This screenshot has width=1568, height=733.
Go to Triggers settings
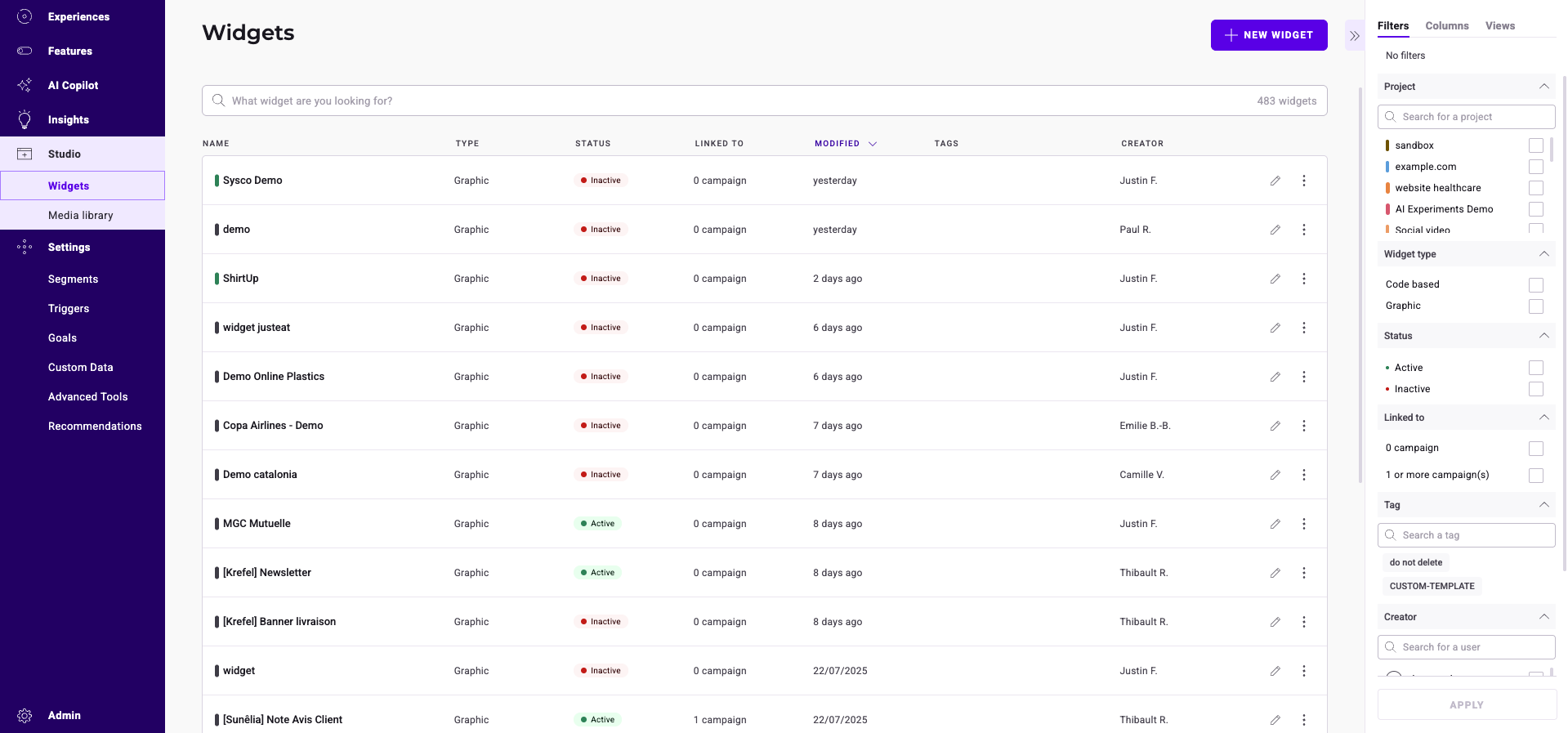point(69,309)
